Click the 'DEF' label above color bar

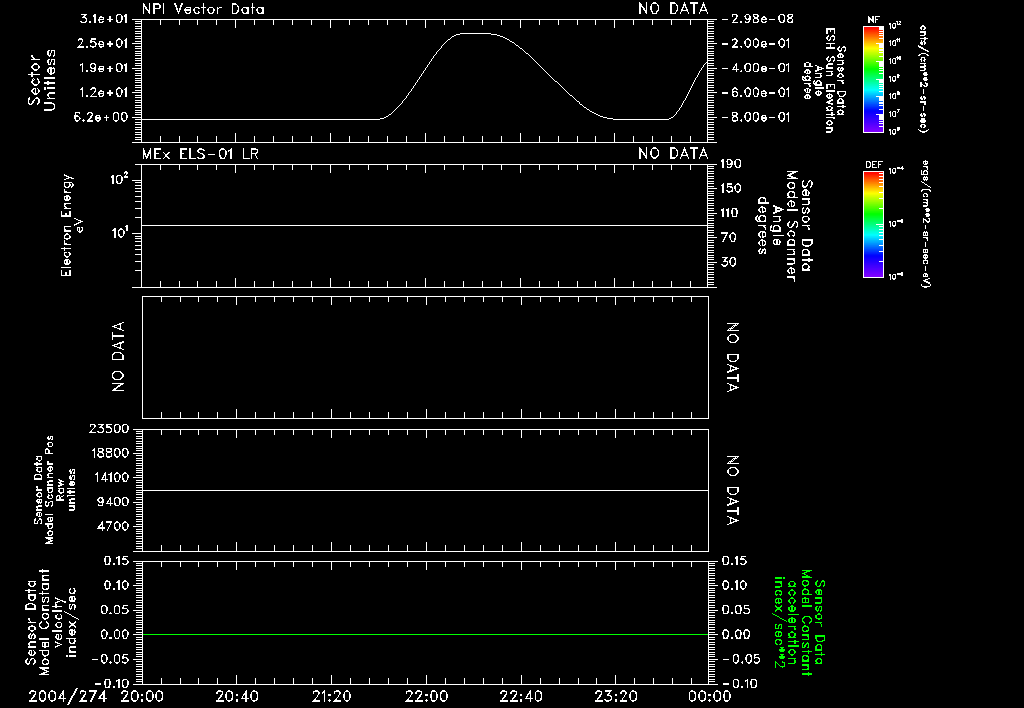[874, 165]
